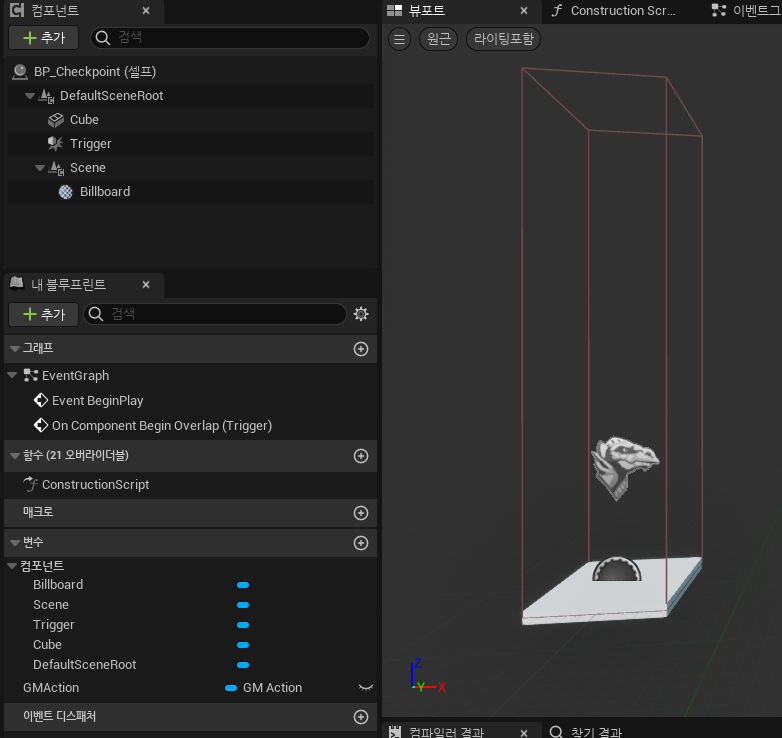Collapse the Scene component tree node
The width and height of the screenshot is (782, 738).
coord(40,168)
